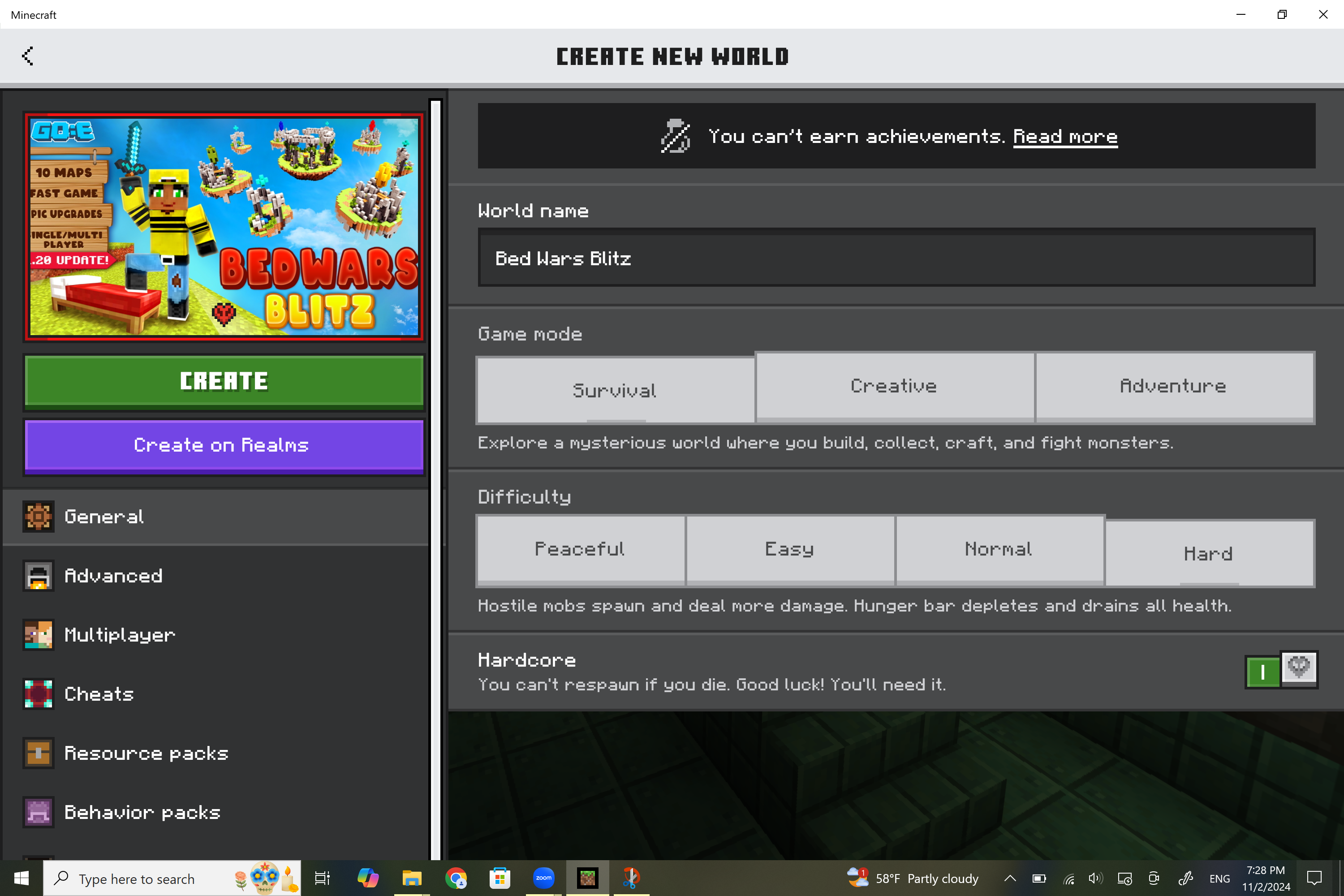Click the Behavior packs icon
This screenshot has height=896, width=1344.
[x=38, y=812]
